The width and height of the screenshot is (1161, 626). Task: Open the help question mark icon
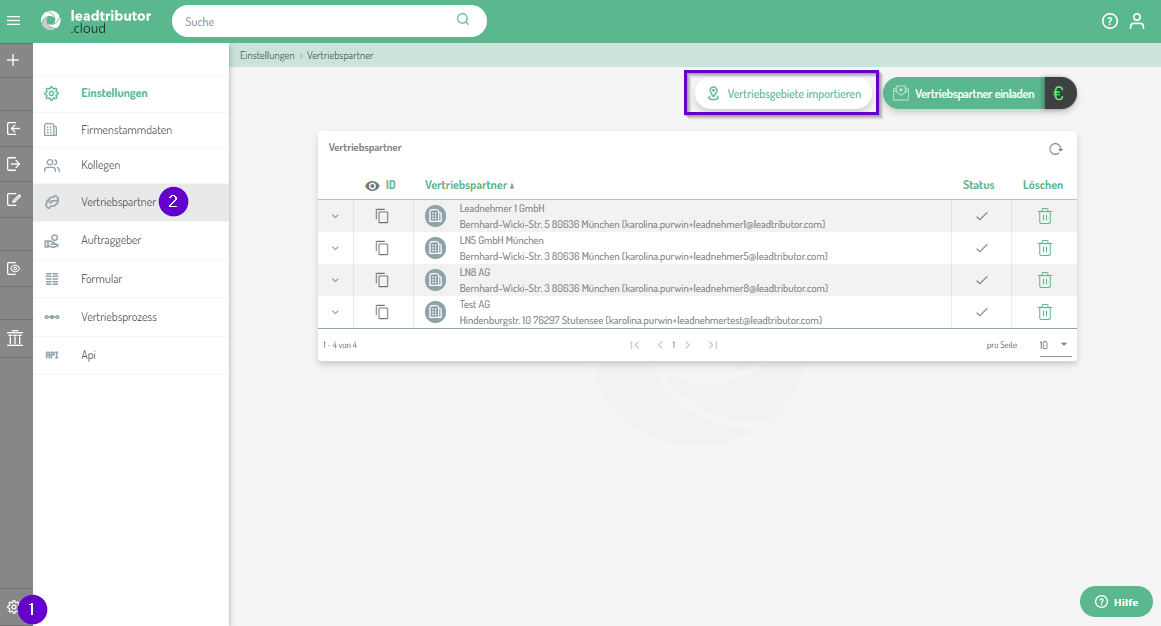[1109, 21]
